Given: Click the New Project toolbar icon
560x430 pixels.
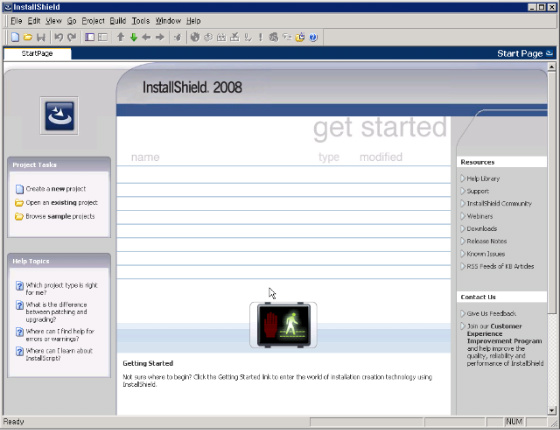Looking at the screenshot, I should [15, 37].
